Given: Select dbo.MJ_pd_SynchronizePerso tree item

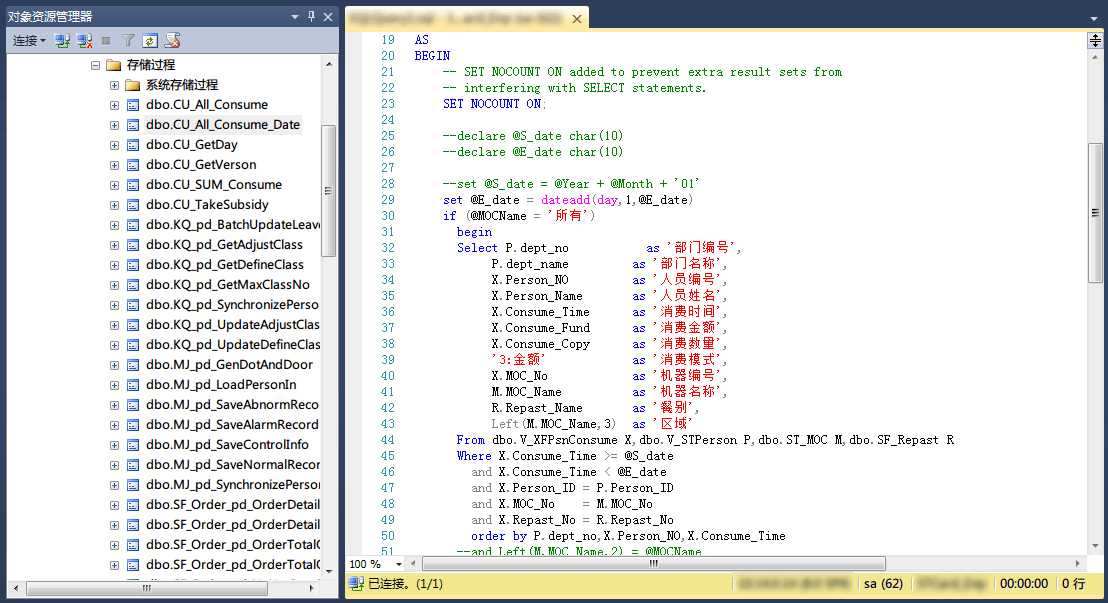Looking at the screenshot, I should tap(232, 485).
